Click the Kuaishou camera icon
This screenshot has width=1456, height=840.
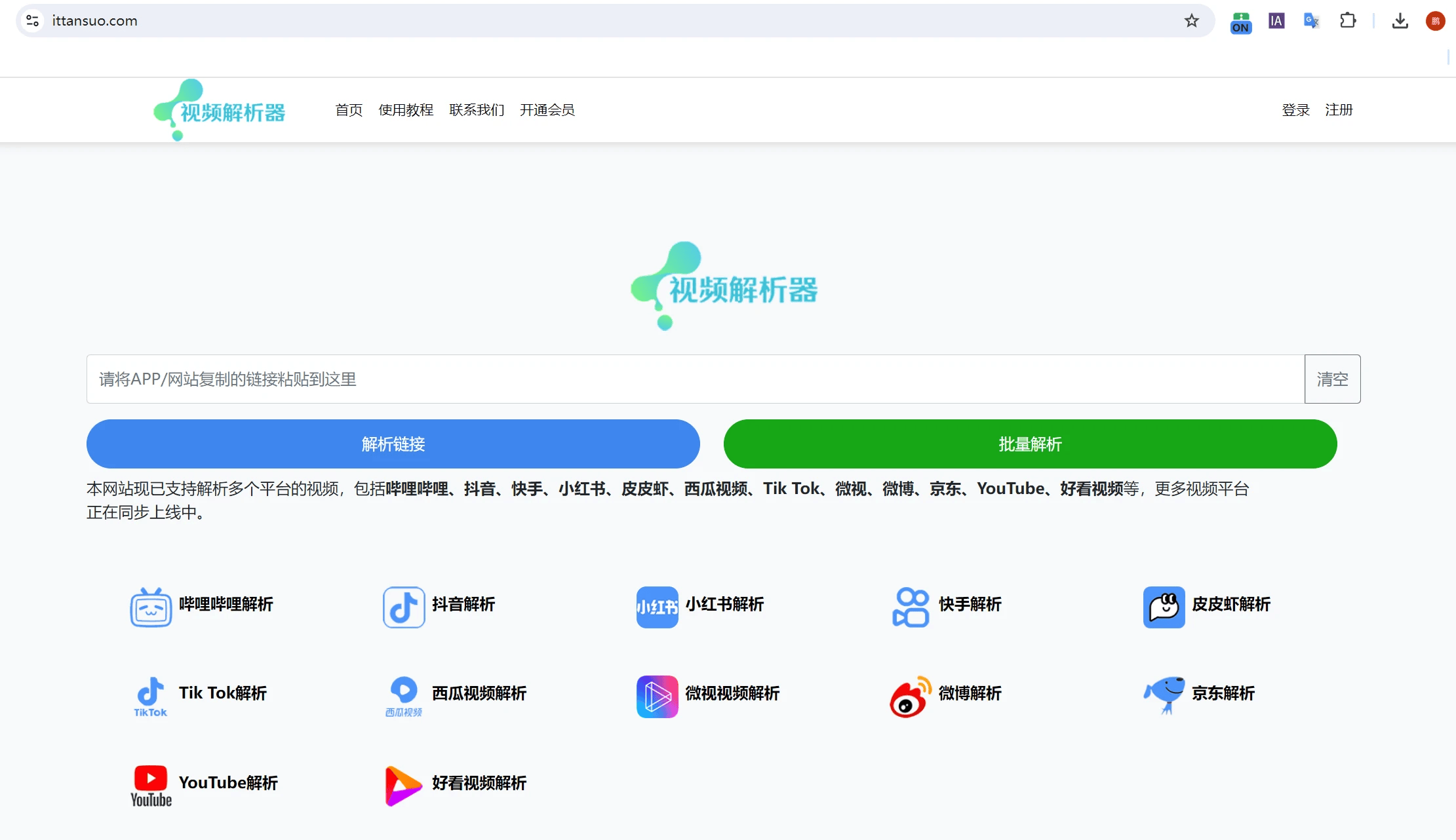[x=911, y=607]
